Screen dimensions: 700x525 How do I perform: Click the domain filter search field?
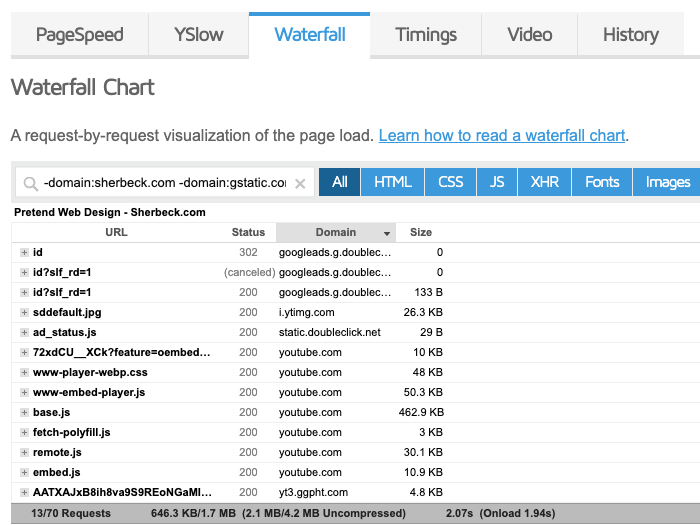(165, 183)
